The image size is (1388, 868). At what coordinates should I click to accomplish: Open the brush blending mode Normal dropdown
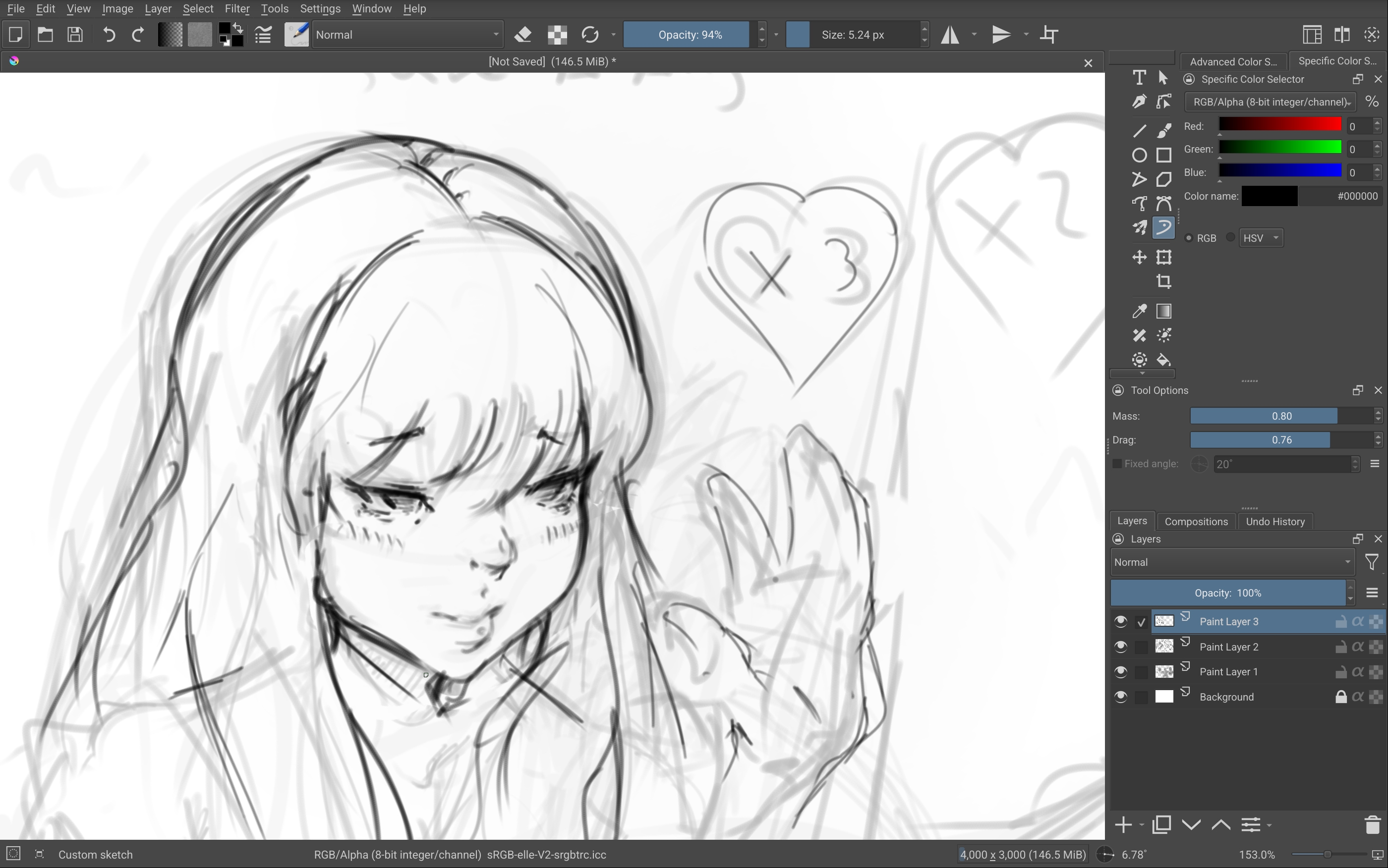(408, 35)
